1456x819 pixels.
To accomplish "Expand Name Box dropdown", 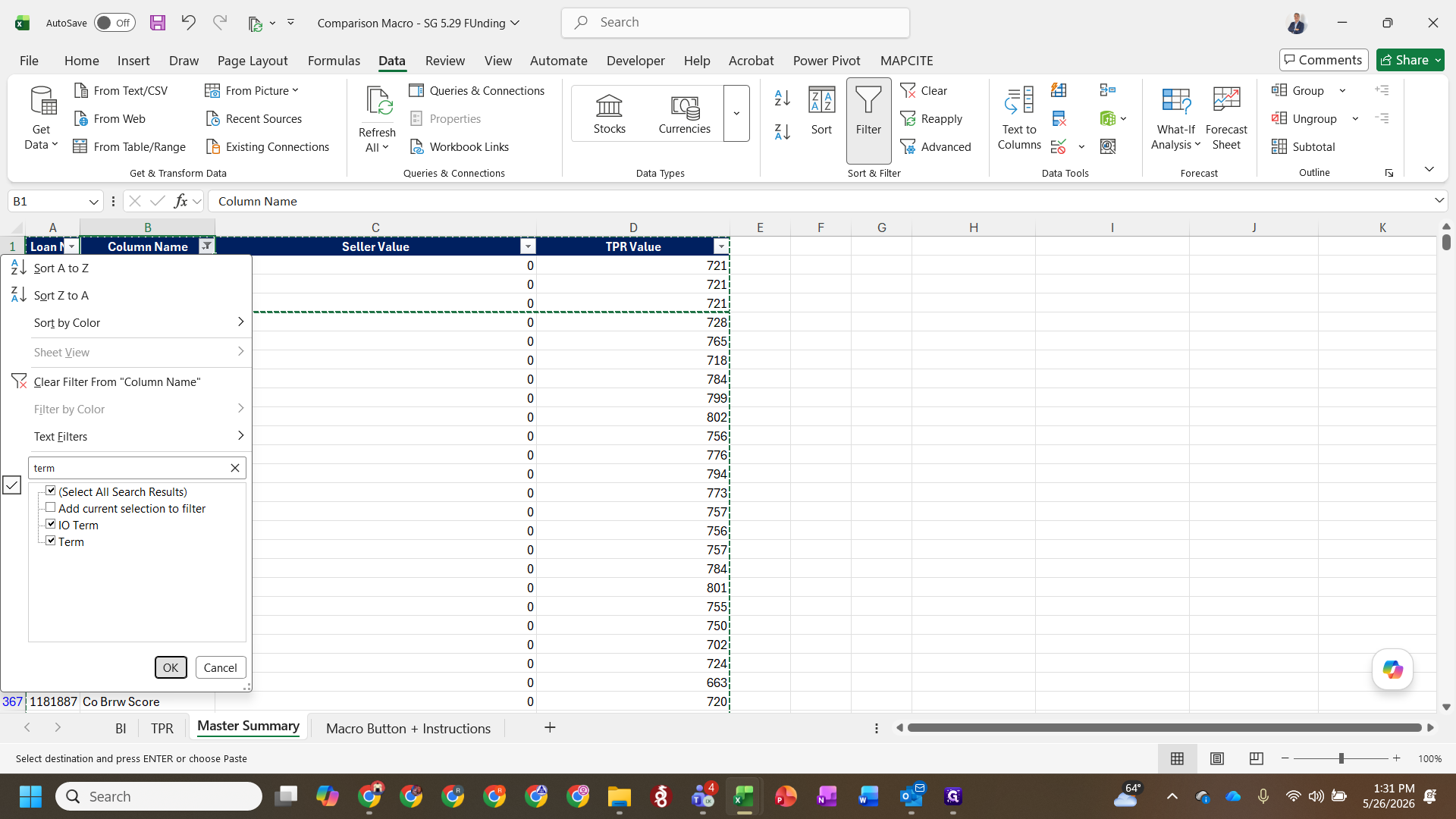I will pos(93,202).
